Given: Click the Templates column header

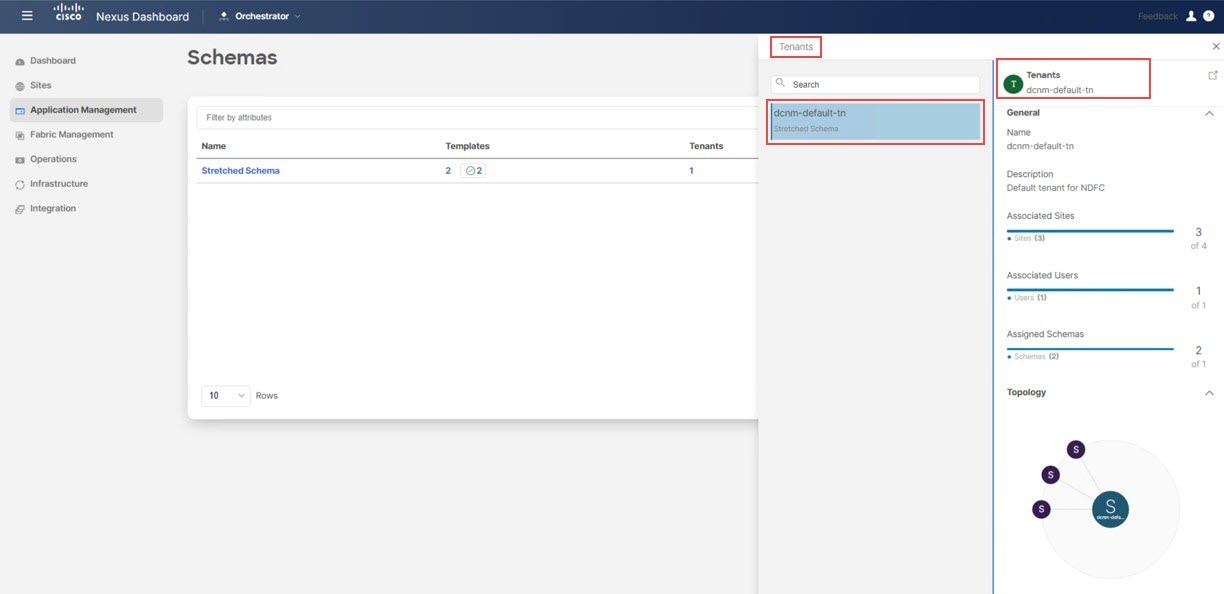Looking at the screenshot, I should [467, 146].
